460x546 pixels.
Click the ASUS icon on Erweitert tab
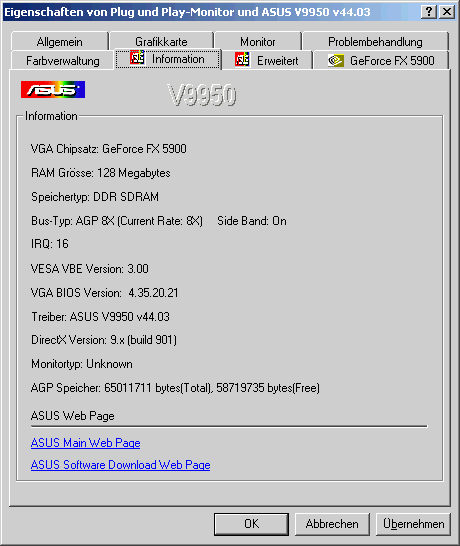pyautogui.click(x=242, y=60)
